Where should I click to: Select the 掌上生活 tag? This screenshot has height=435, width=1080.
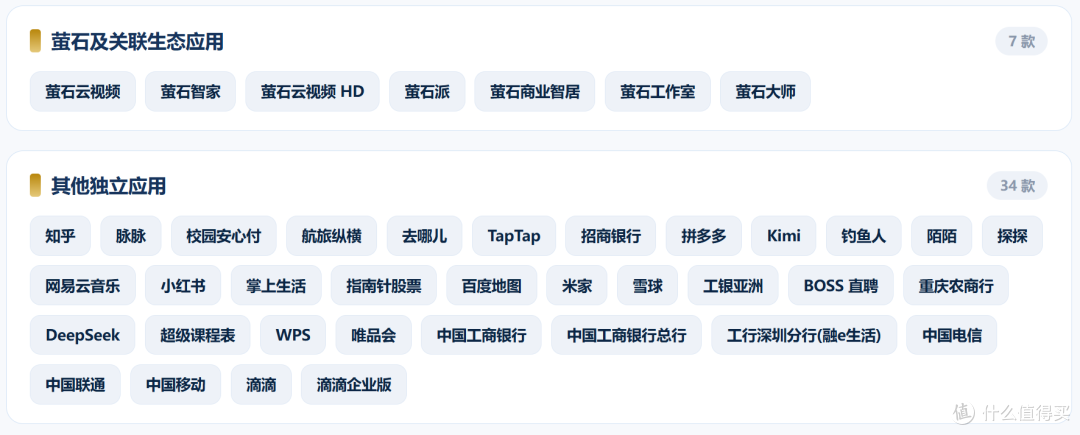coord(276,286)
